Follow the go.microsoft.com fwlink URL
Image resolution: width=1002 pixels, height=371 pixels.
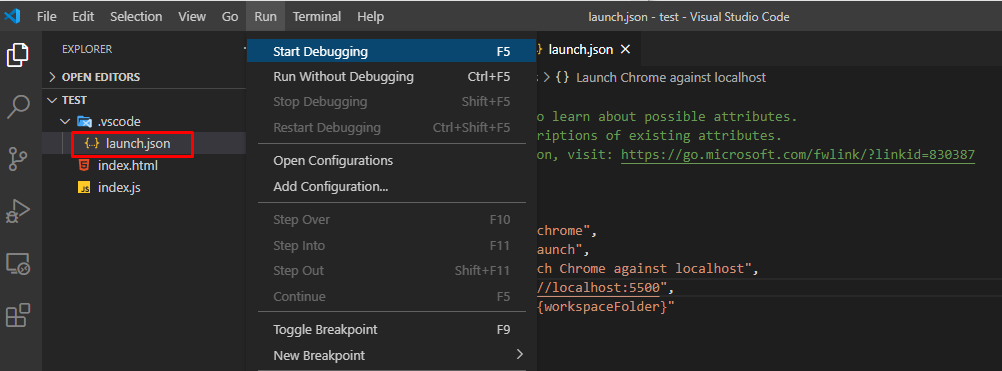click(798, 155)
